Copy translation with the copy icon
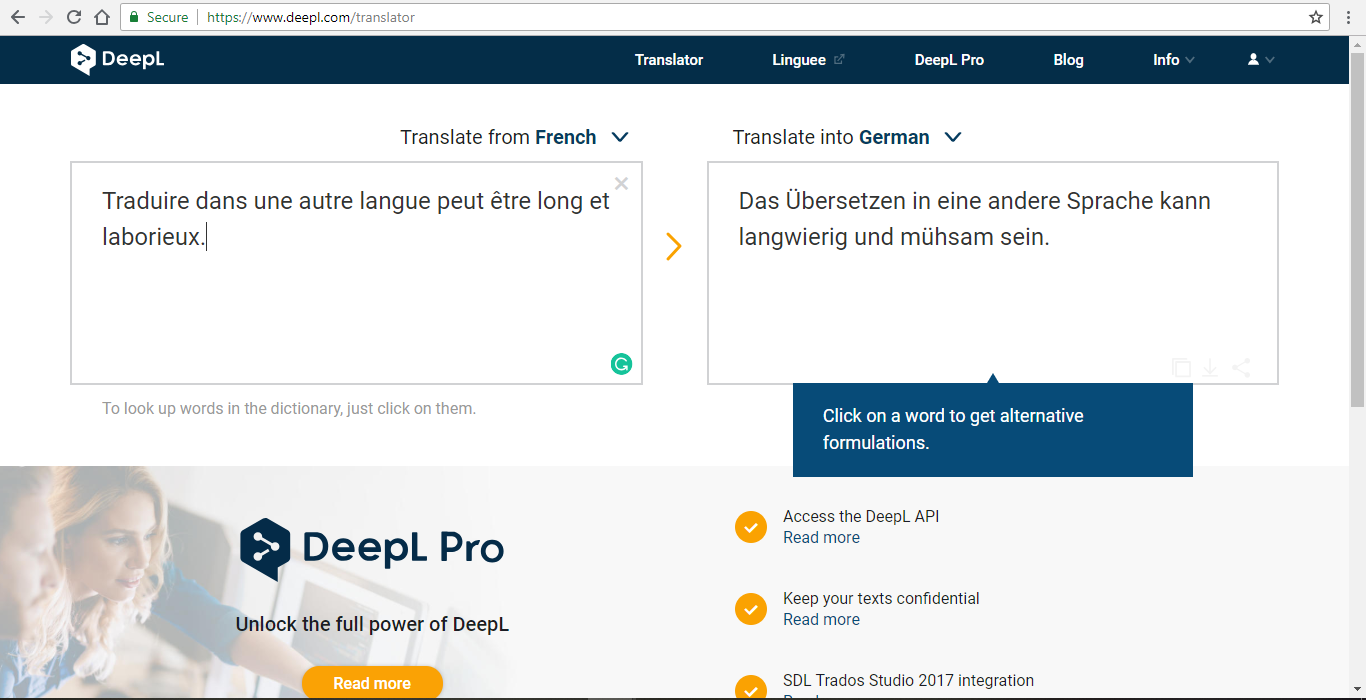This screenshot has height=700, width=1366. 1181,368
